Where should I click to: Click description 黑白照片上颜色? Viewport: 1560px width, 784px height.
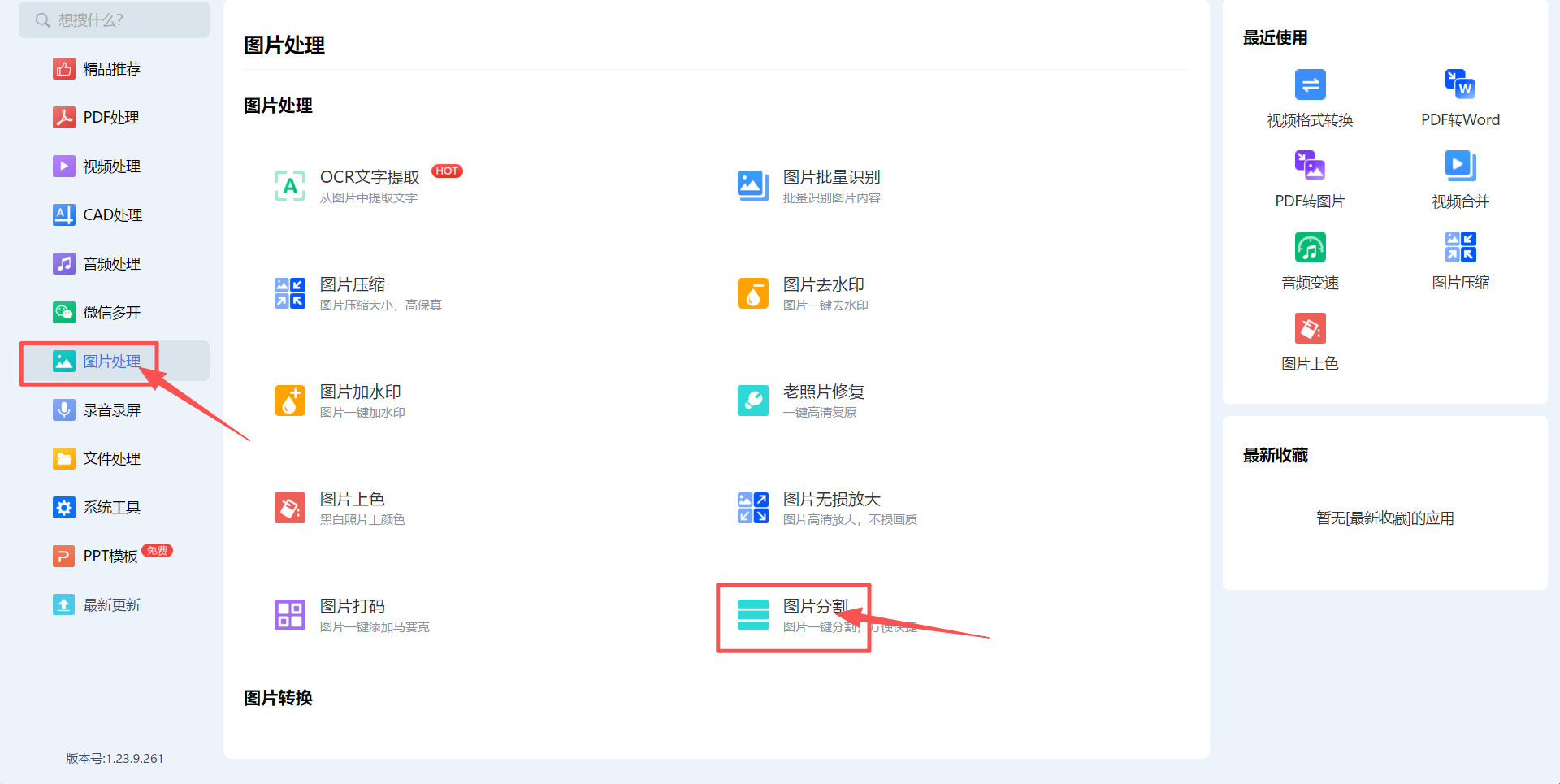pyautogui.click(x=362, y=520)
